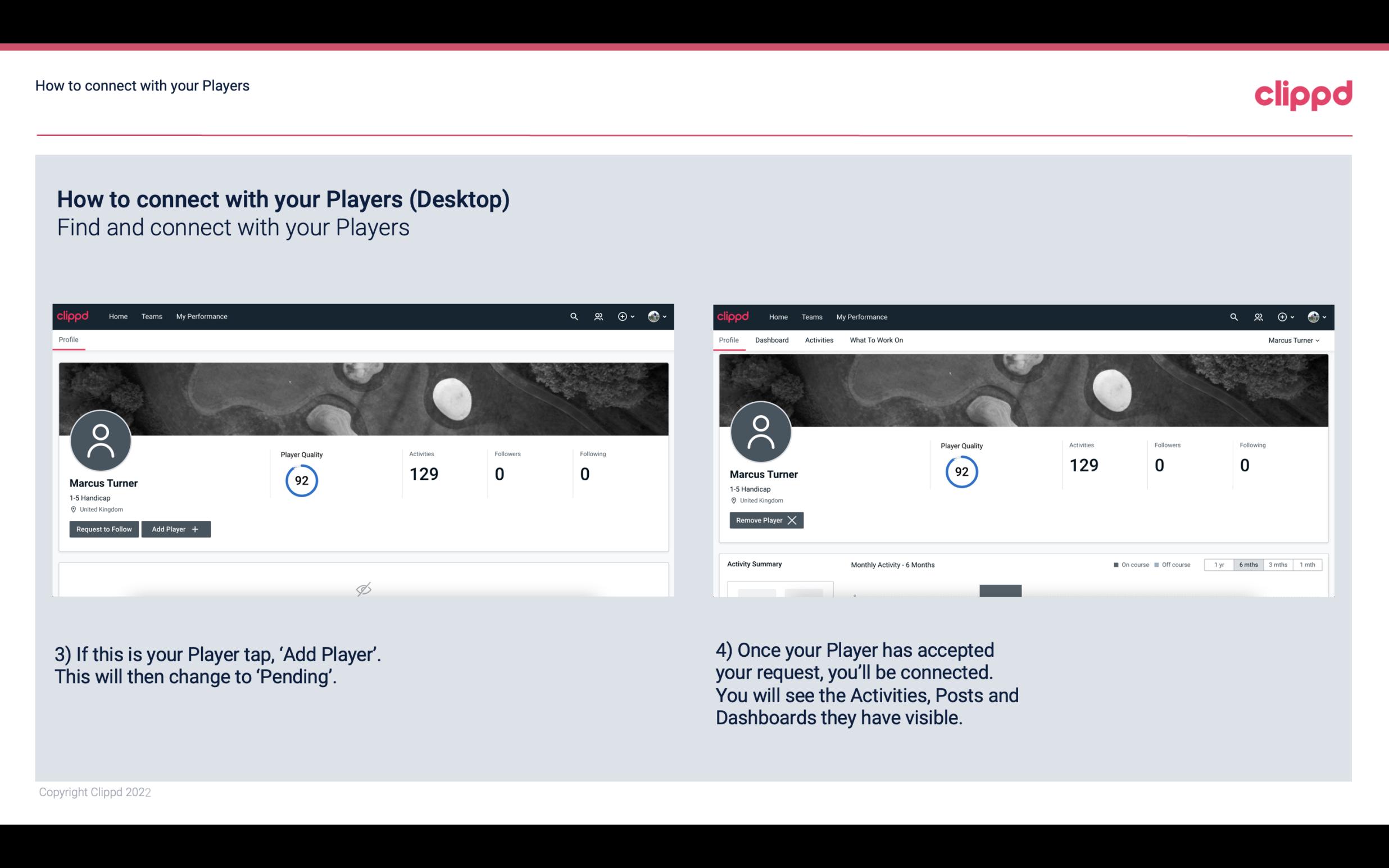This screenshot has width=1389, height=868.
Task: Toggle the '3 mths' activity time filter
Action: click(x=1278, y=564)
